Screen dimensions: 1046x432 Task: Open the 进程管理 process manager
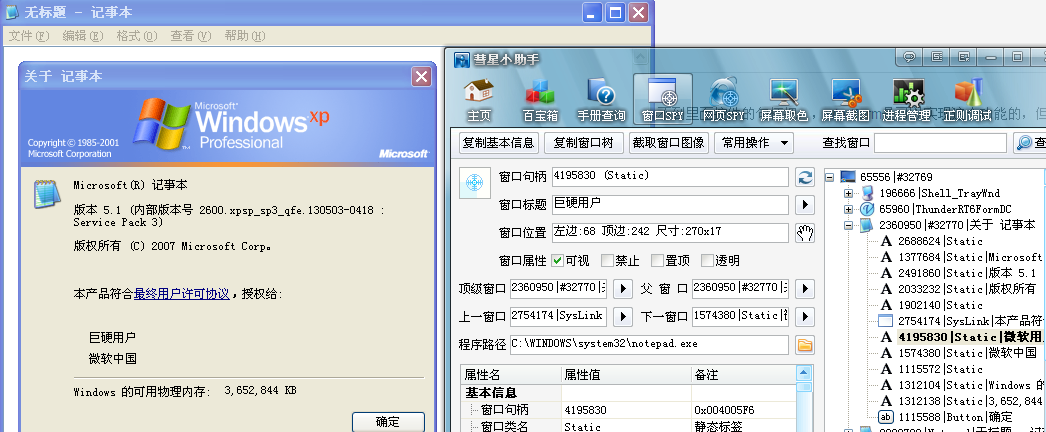point(907,100)
